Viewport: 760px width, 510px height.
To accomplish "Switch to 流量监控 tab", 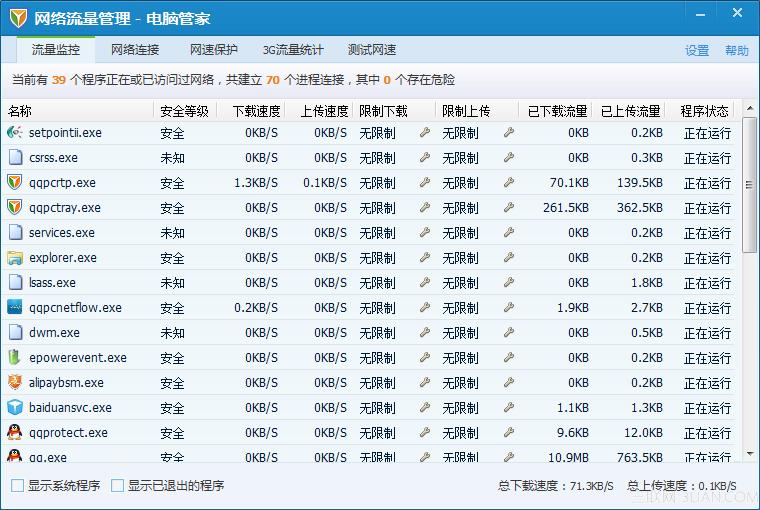I will click(x=56, y=49).
